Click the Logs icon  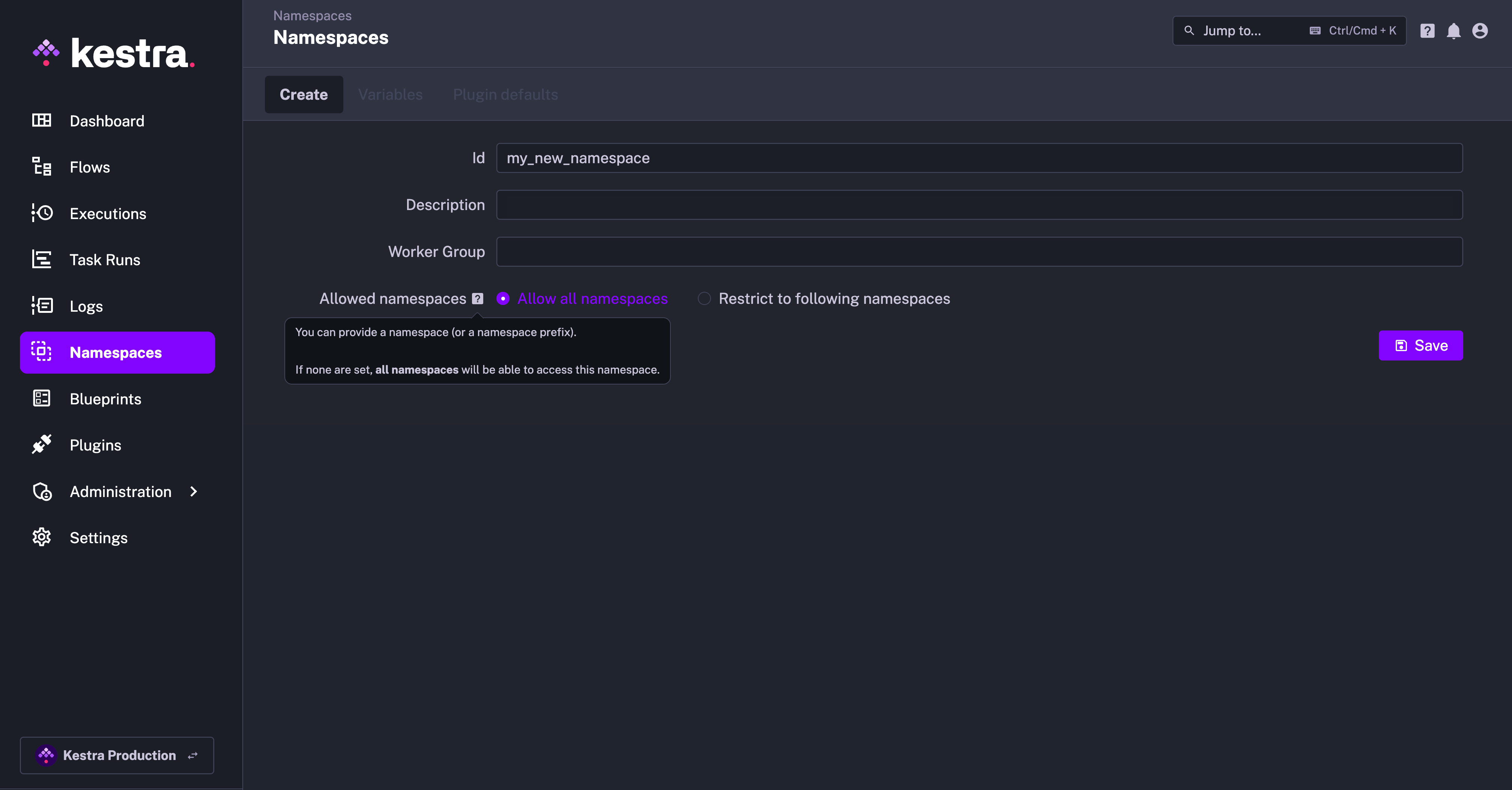point(41,306)
